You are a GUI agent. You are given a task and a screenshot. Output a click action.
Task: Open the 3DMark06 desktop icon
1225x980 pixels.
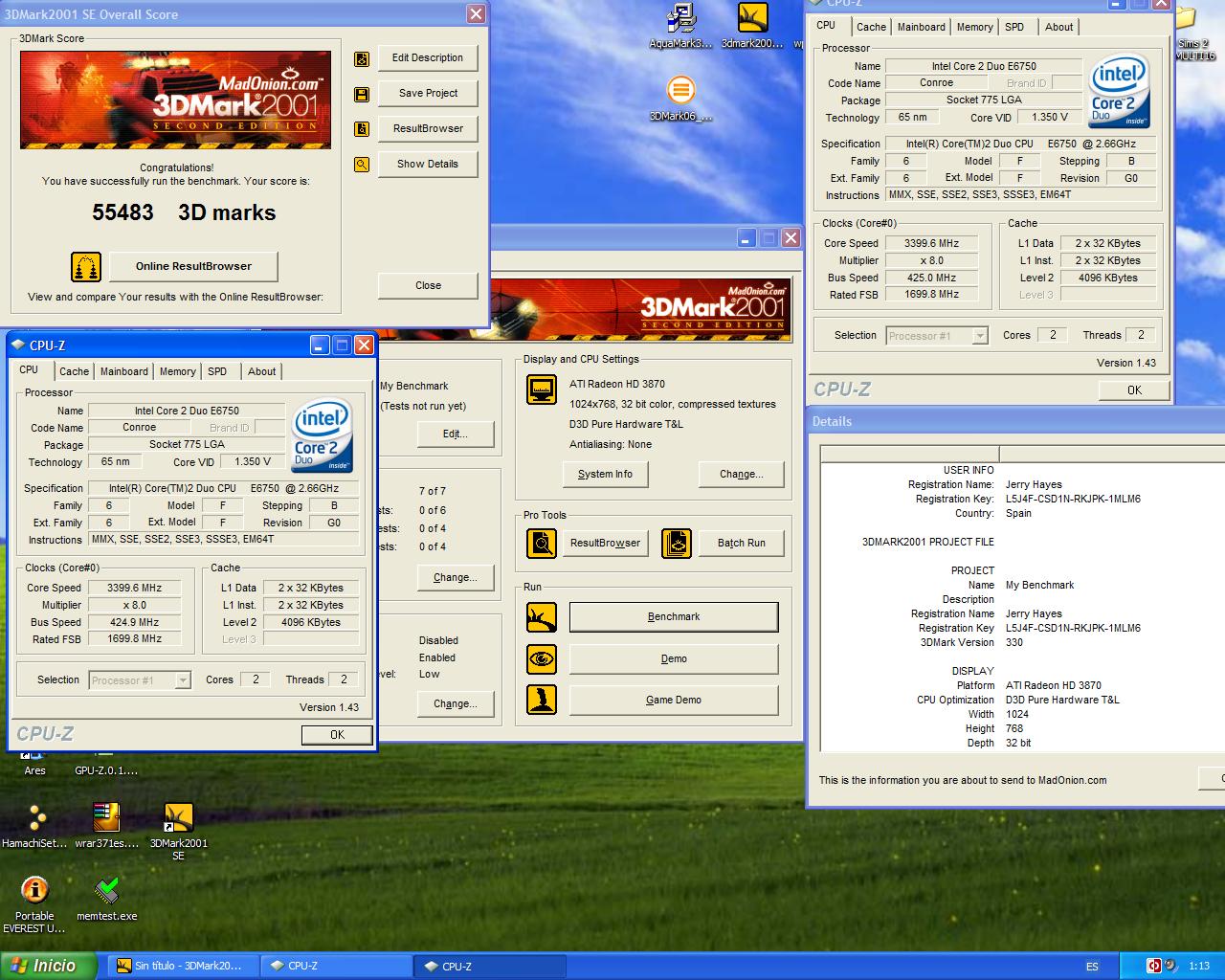[680, 99]
